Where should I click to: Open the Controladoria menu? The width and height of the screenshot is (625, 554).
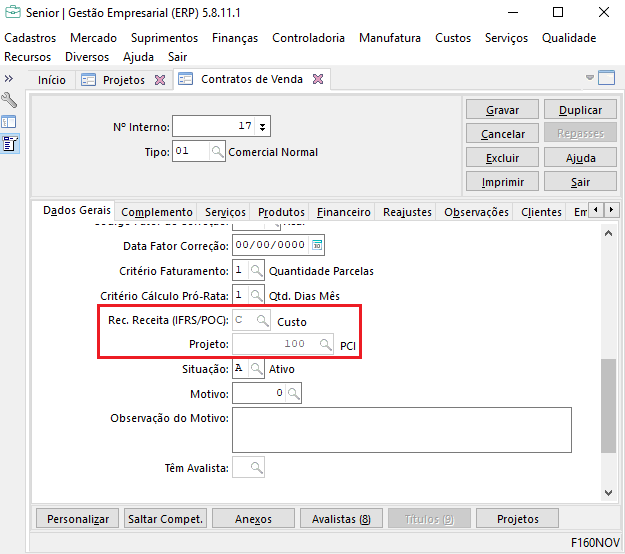point(308,38)
